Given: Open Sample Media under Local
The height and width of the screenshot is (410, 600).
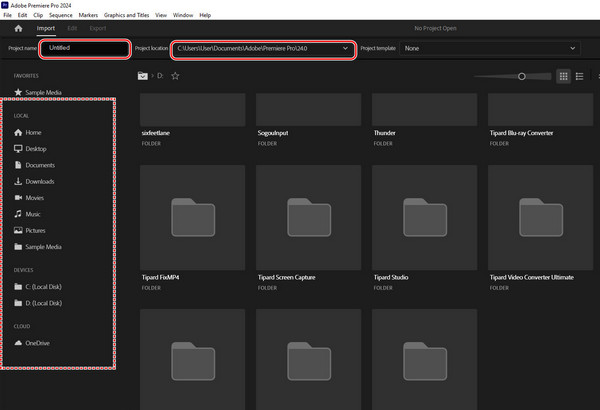Looking at the screenshot, I should [38, 247].
